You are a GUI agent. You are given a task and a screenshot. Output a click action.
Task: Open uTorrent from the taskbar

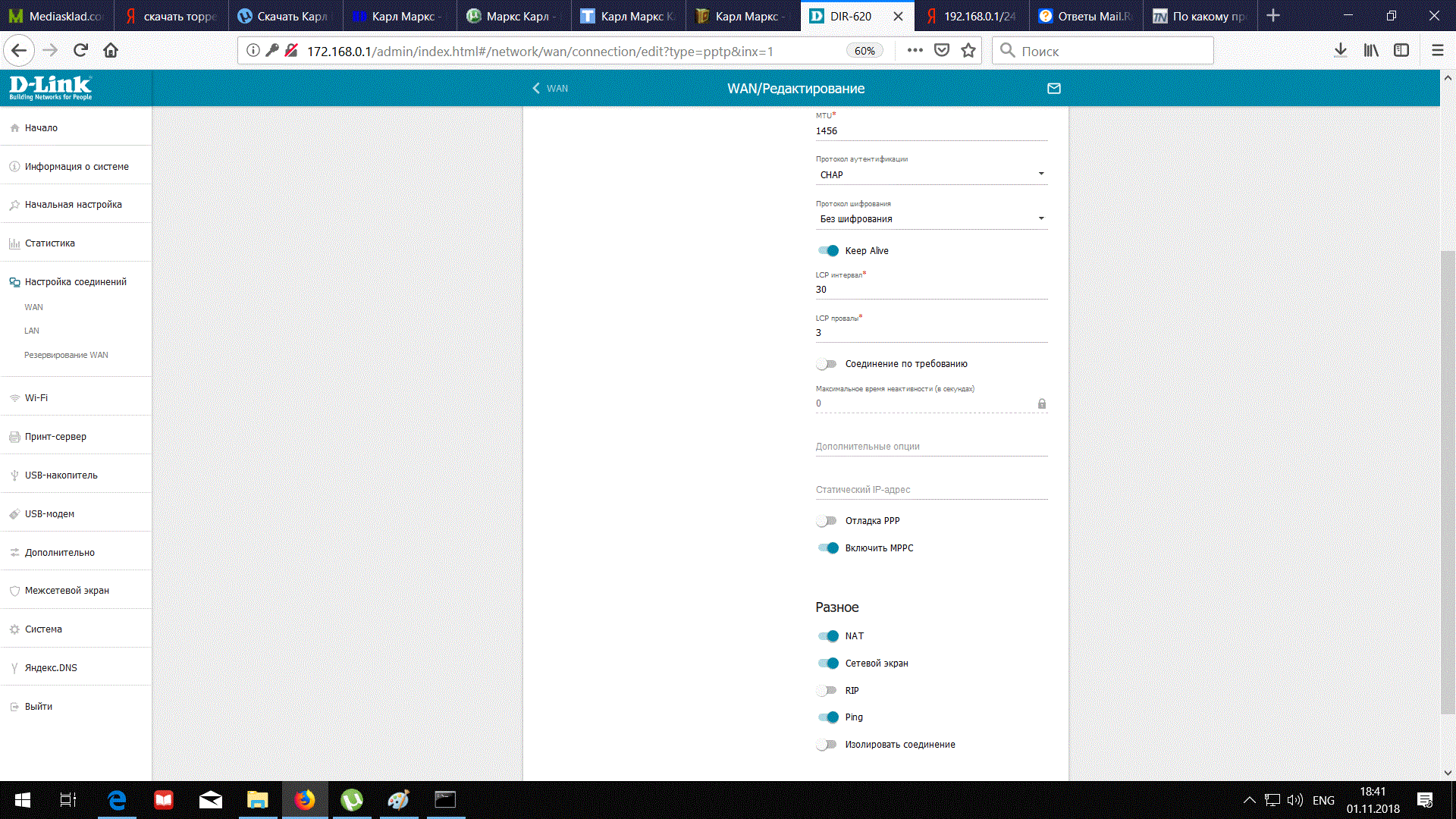coord(351,800)
